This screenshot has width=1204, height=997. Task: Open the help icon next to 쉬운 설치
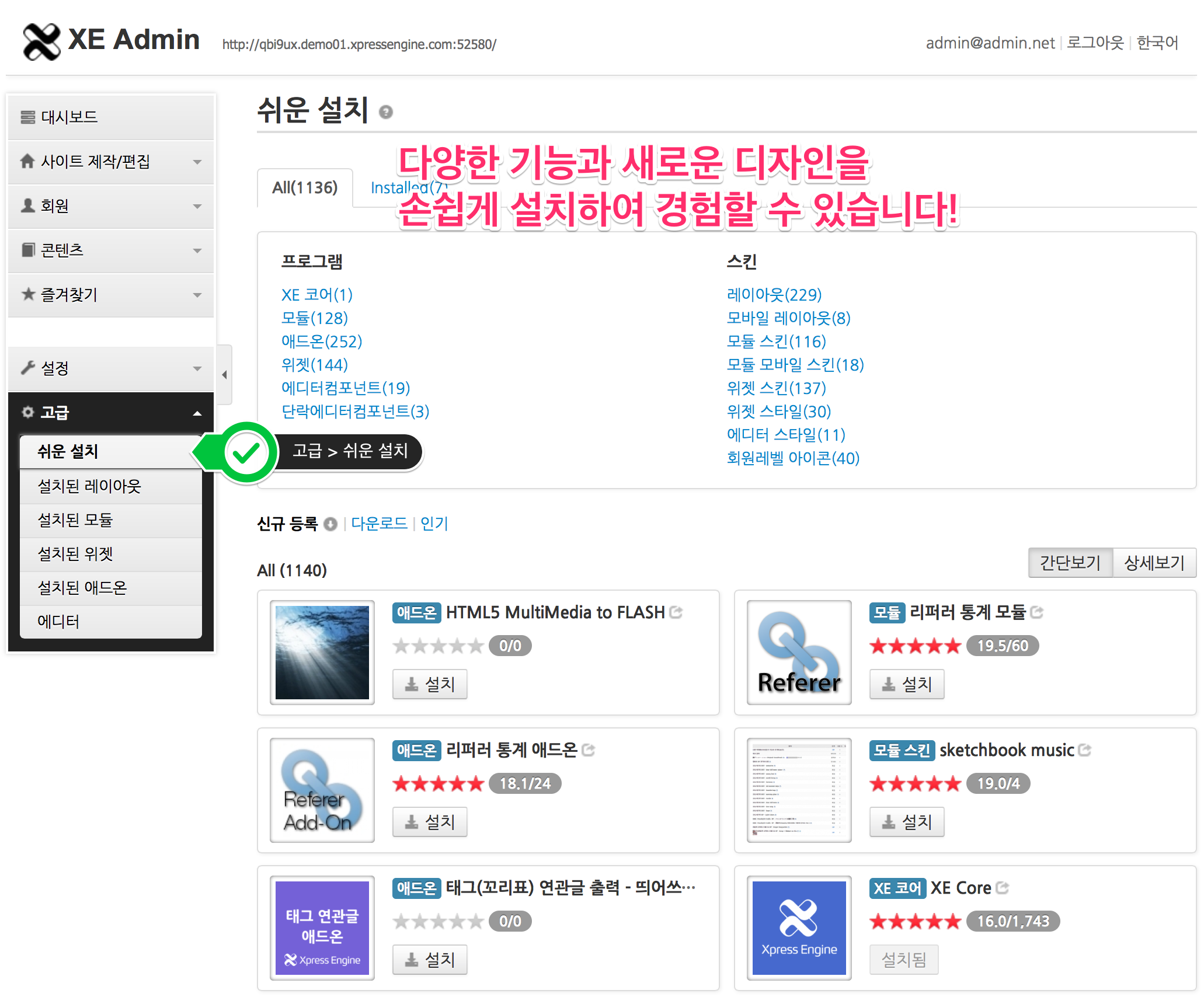tap(385, 112)
